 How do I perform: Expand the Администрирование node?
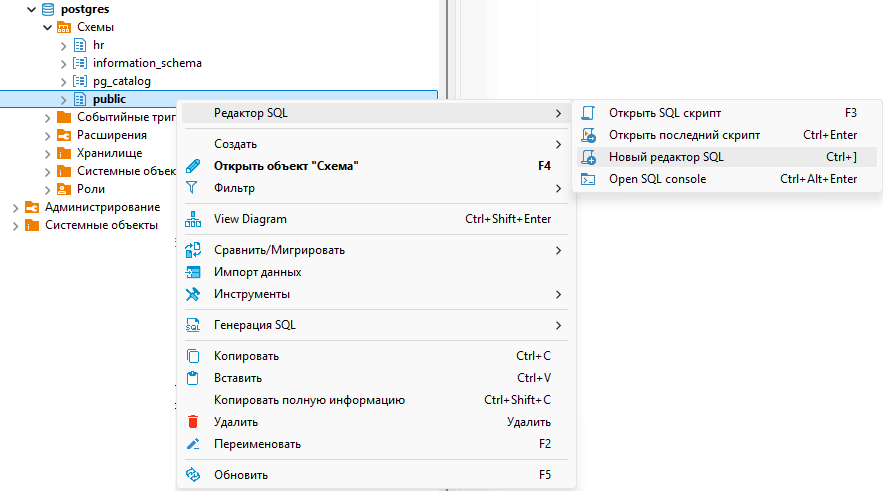coord(15,208)
